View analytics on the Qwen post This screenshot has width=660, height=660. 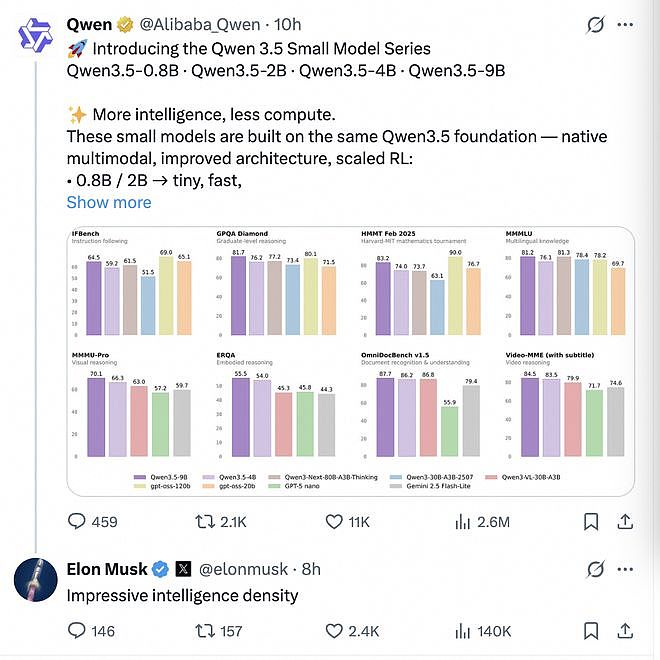pos(482,522)
